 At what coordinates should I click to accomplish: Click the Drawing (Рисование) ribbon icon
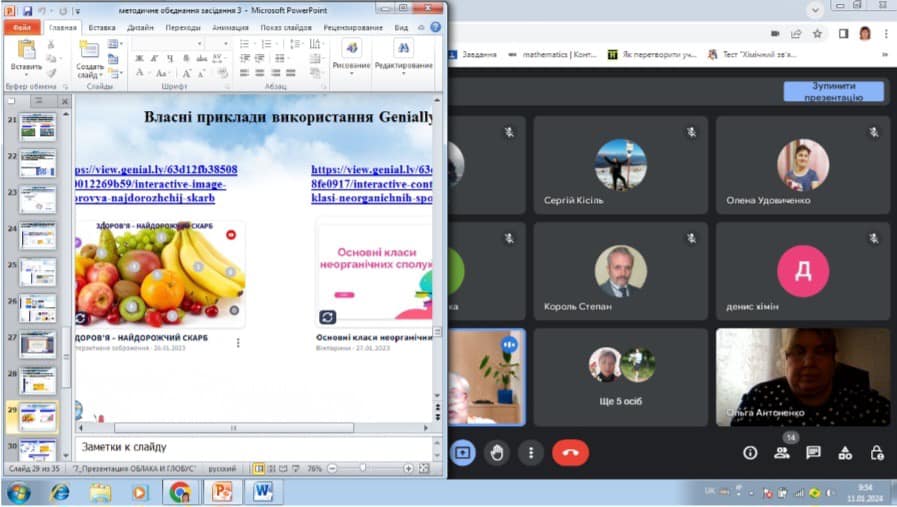[351, 48]
